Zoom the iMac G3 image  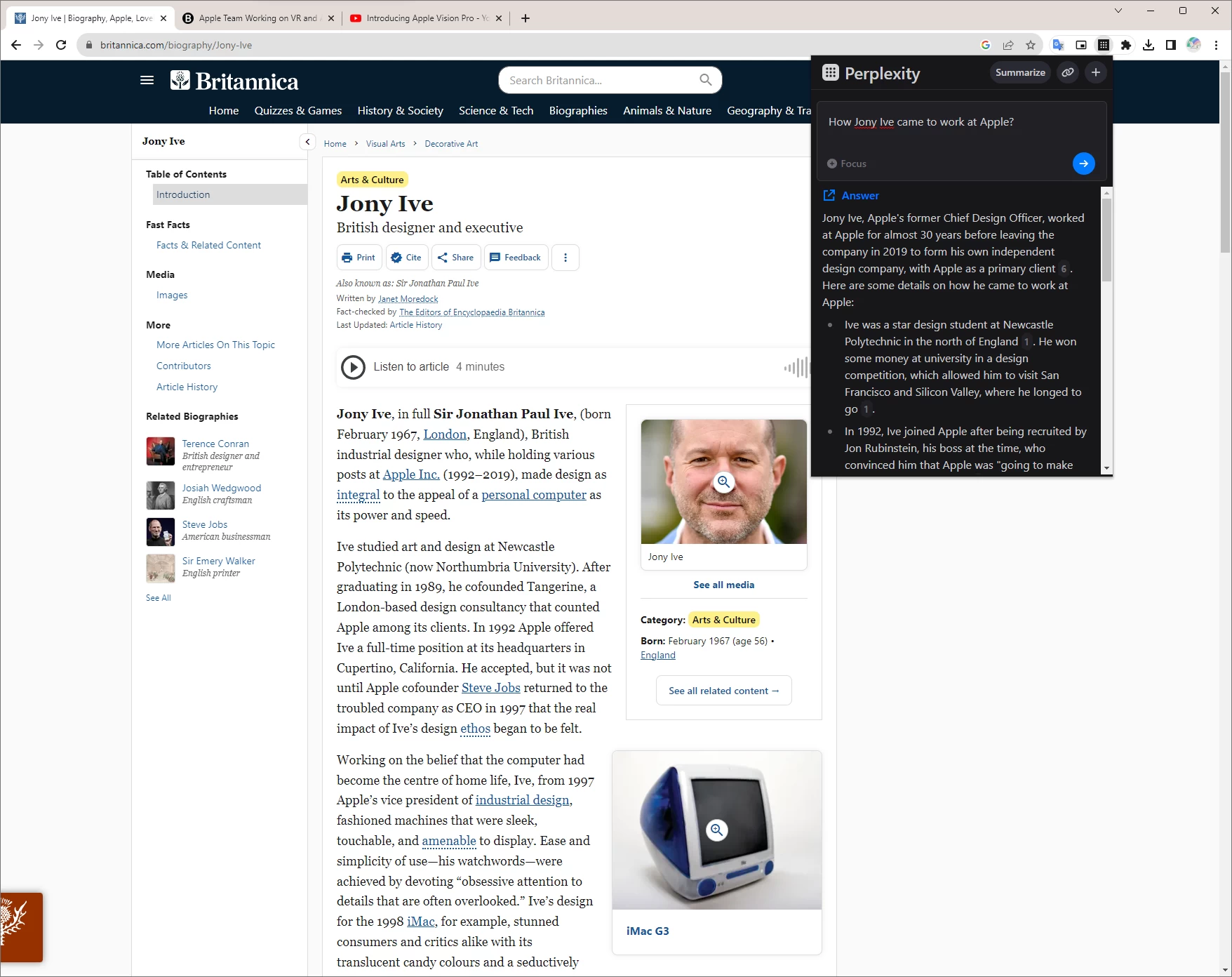[x=716, y=830]
